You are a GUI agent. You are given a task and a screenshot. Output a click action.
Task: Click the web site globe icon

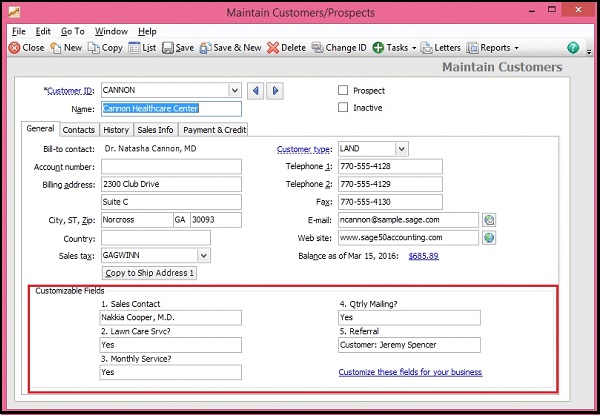pos(489,238)
